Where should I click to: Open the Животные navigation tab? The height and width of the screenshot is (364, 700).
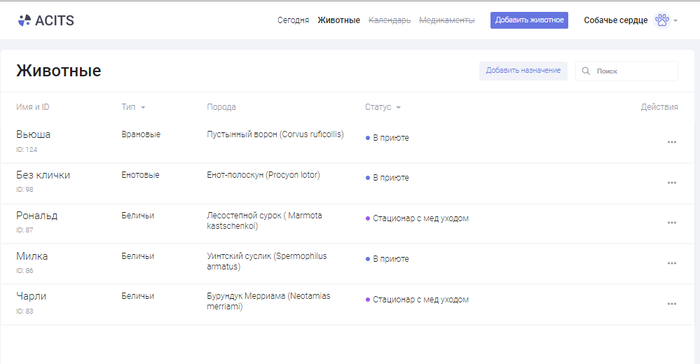[338, 20]
